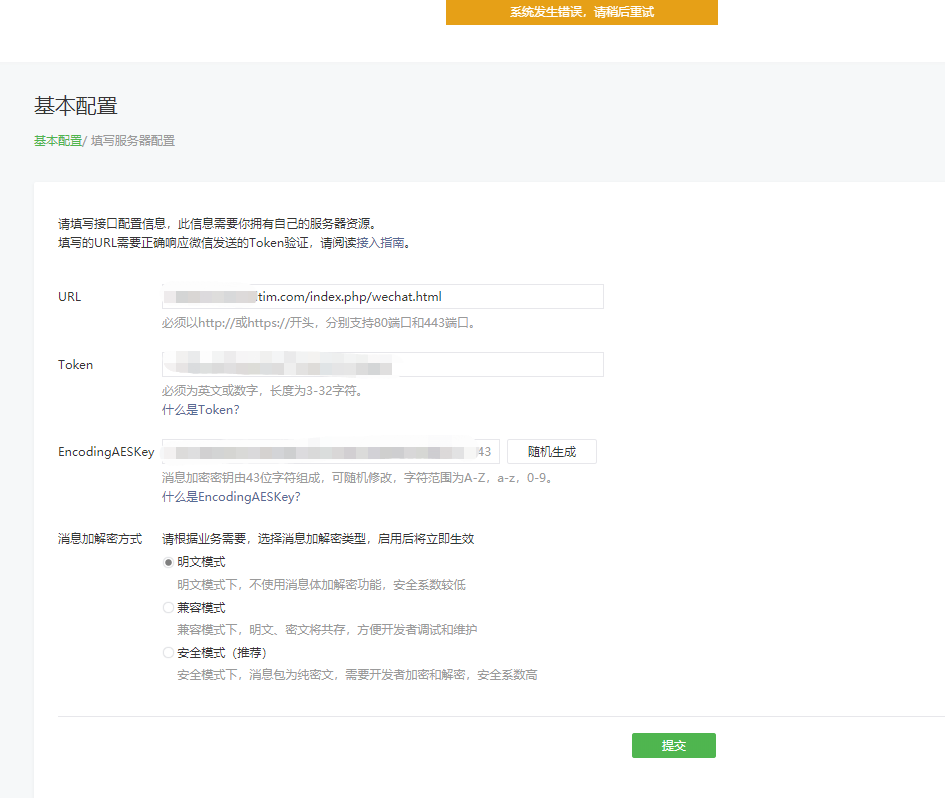Image resolution: width=945 pixels, height=798 pixels.
Task: Click the URL hint about 80 and 443 ports
Action: (x=319, y=323)
